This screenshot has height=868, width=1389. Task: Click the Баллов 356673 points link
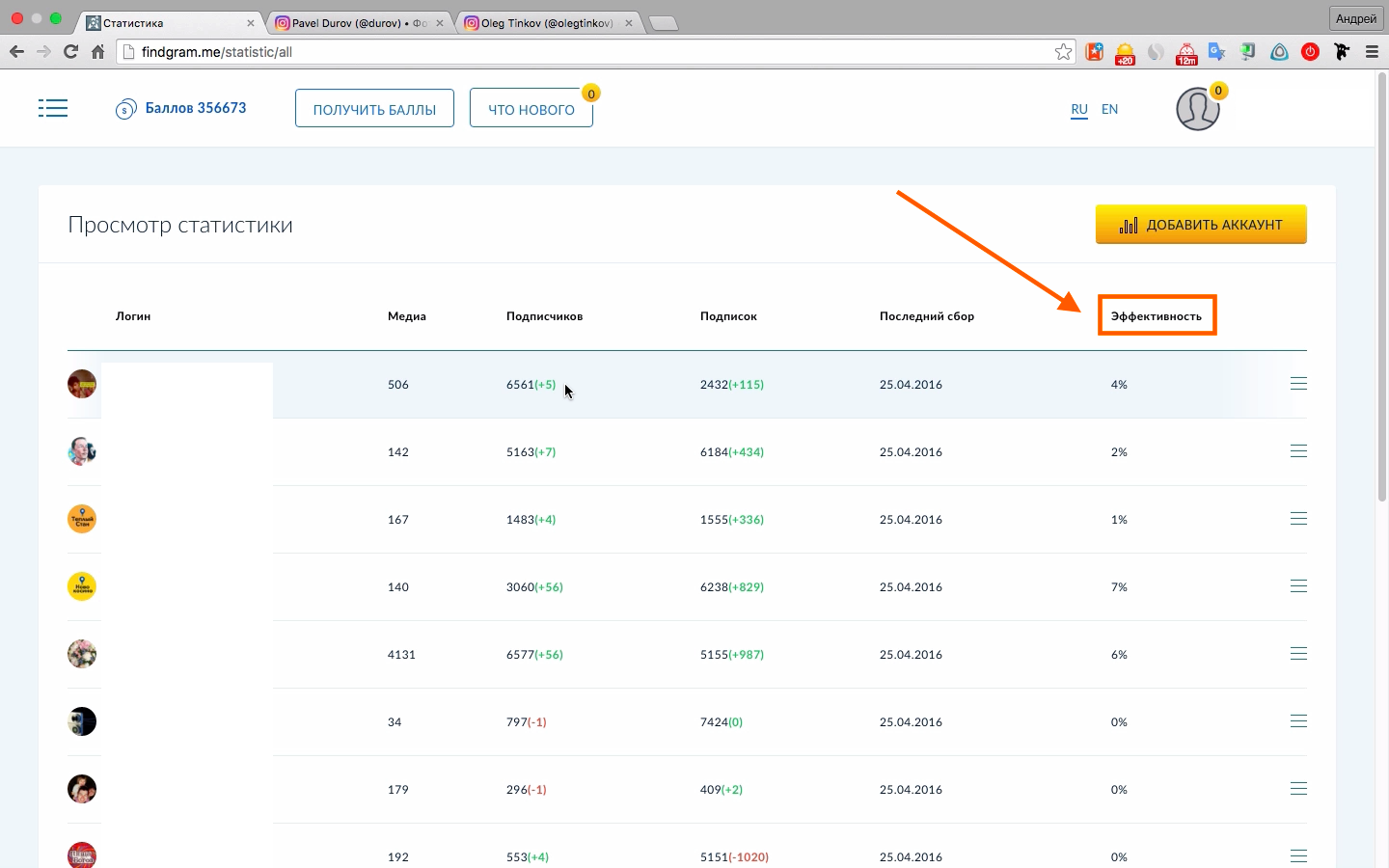tap(196, 108)
